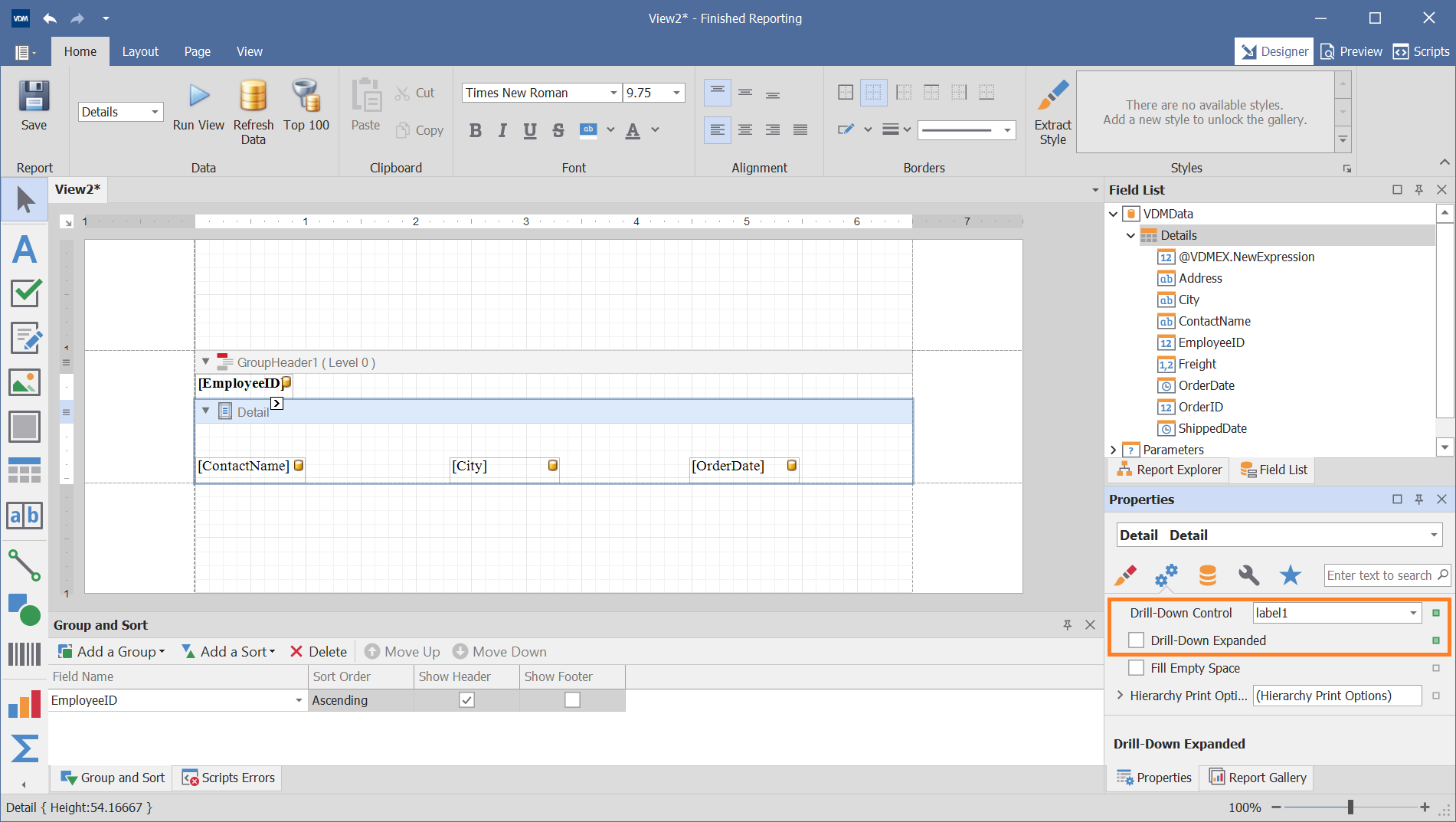Toggle strikethrough formatting
Viewport: 1456px width, 822px height.
click(558, 130)
